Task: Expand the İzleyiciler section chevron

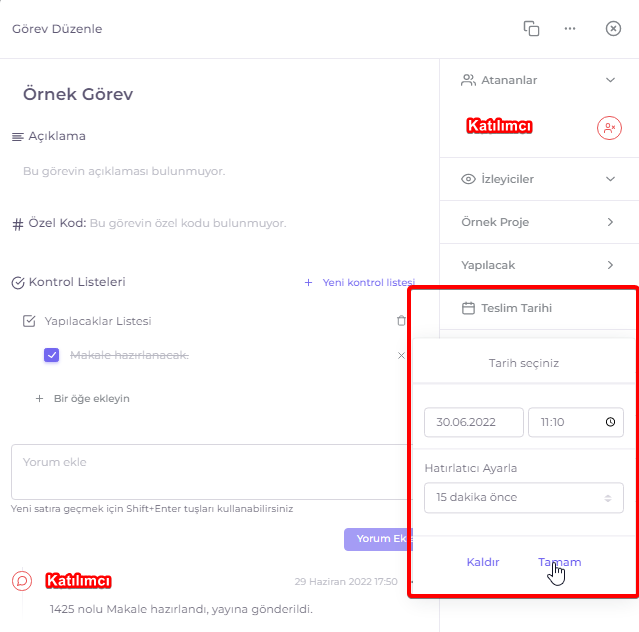Action: click(x=610, y=179)
